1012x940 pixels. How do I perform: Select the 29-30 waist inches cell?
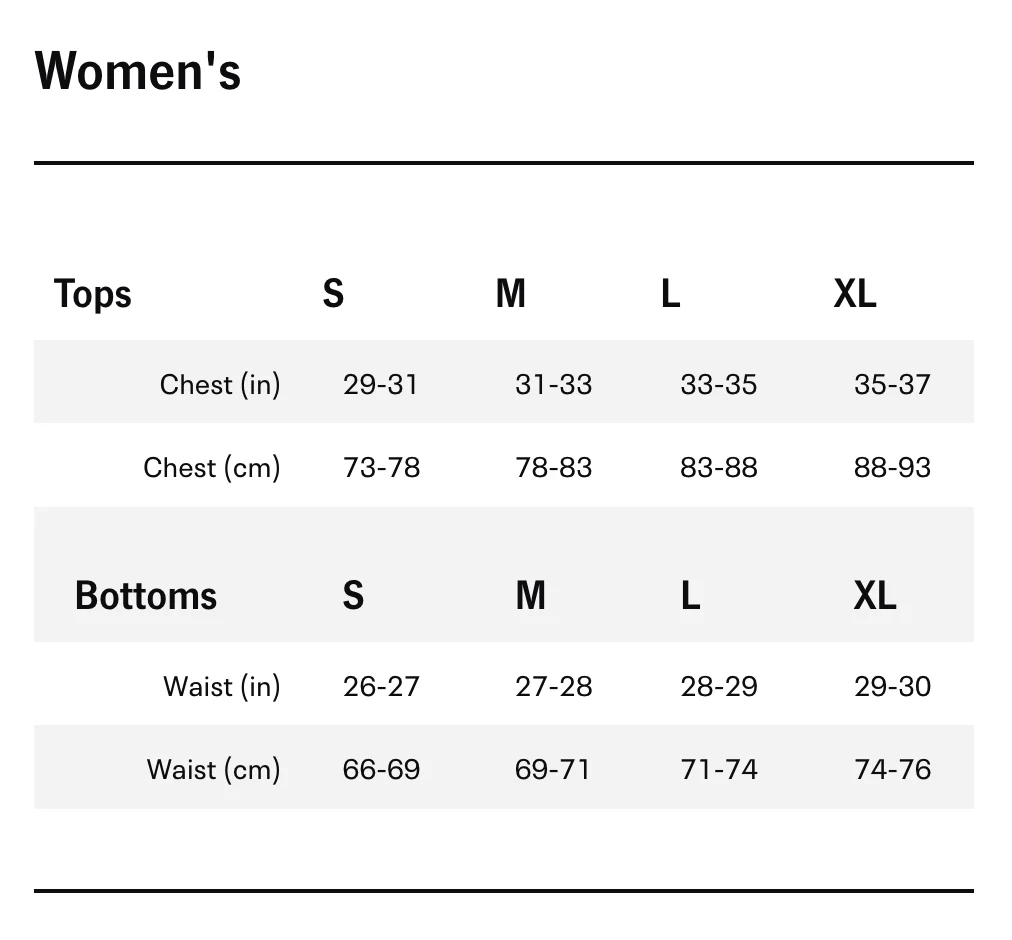point(892,686)
